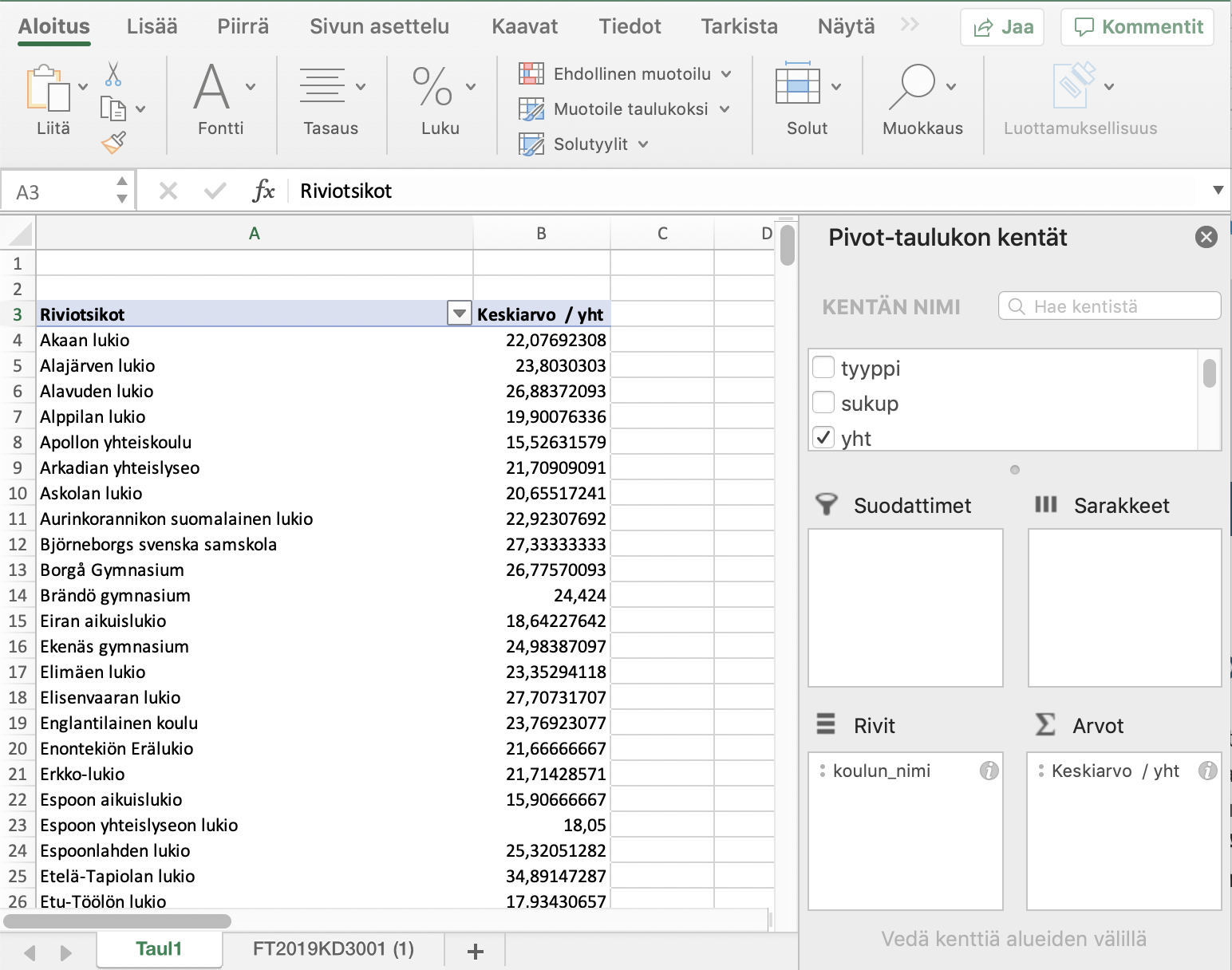Click the Jaa share button
Viewport: 1232px width, 970px height.
[x=1003, y=27]
